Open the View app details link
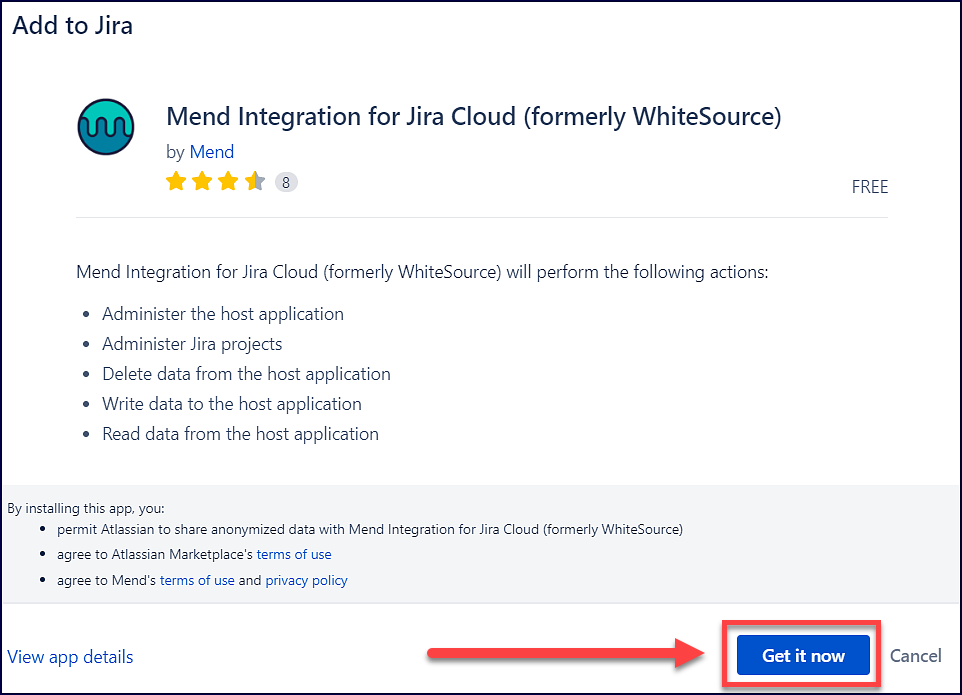 (x=70, y=657)
